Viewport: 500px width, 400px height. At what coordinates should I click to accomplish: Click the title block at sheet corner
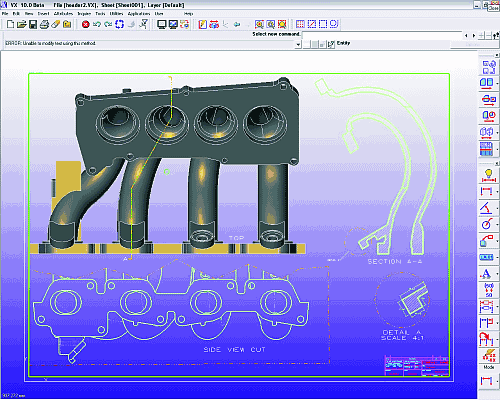(416, 366)
